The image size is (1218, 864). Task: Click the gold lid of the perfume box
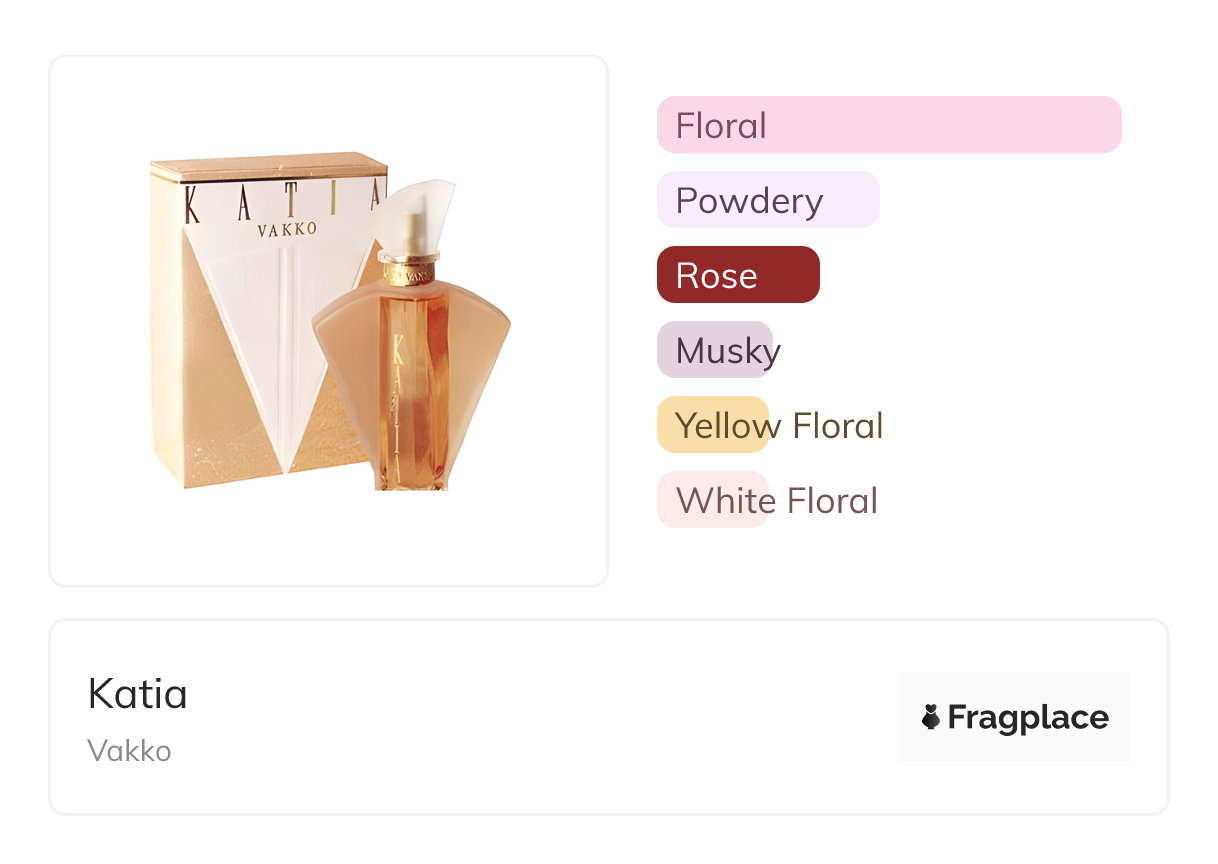point(268,166)
